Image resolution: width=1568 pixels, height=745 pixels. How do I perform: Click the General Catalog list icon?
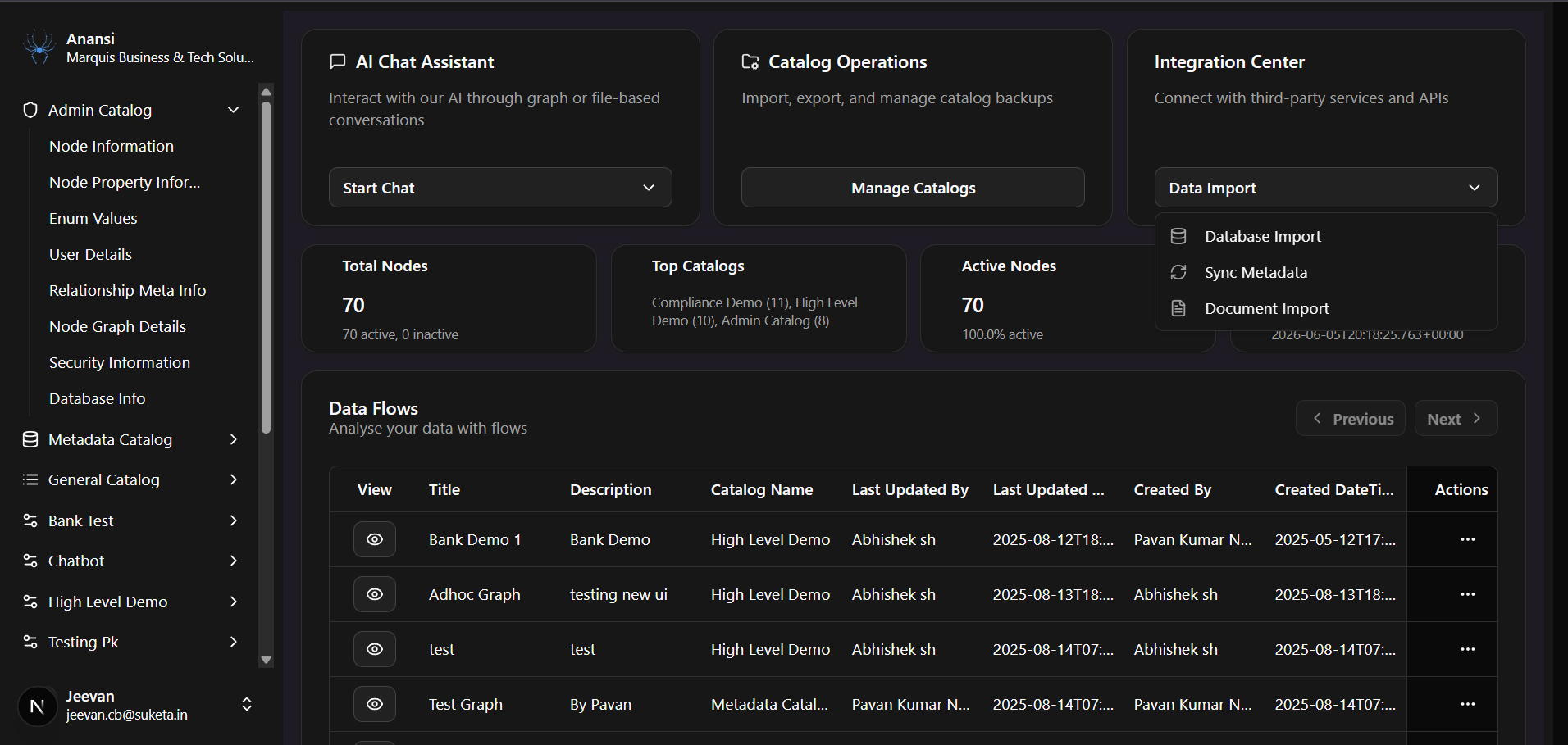point(30,479)
